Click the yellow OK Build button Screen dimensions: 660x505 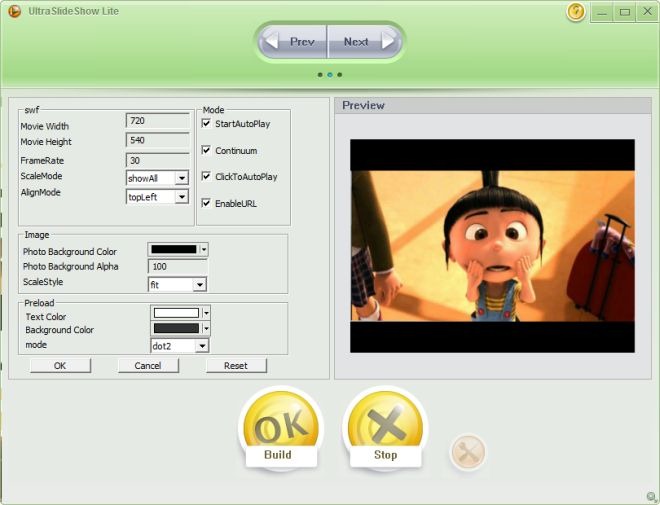281,428
